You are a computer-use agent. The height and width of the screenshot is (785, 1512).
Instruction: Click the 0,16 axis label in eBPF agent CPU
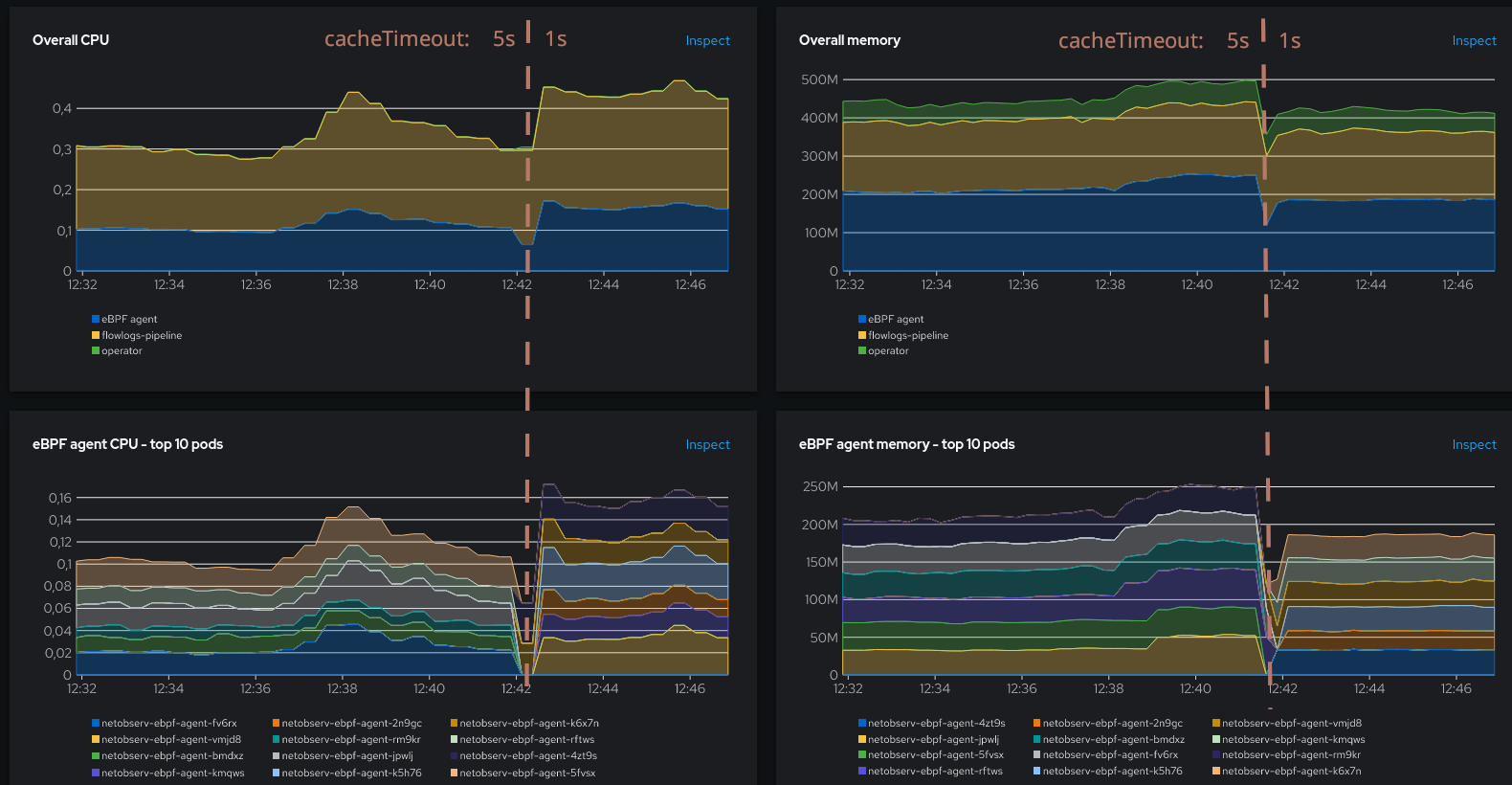[60, 498]
